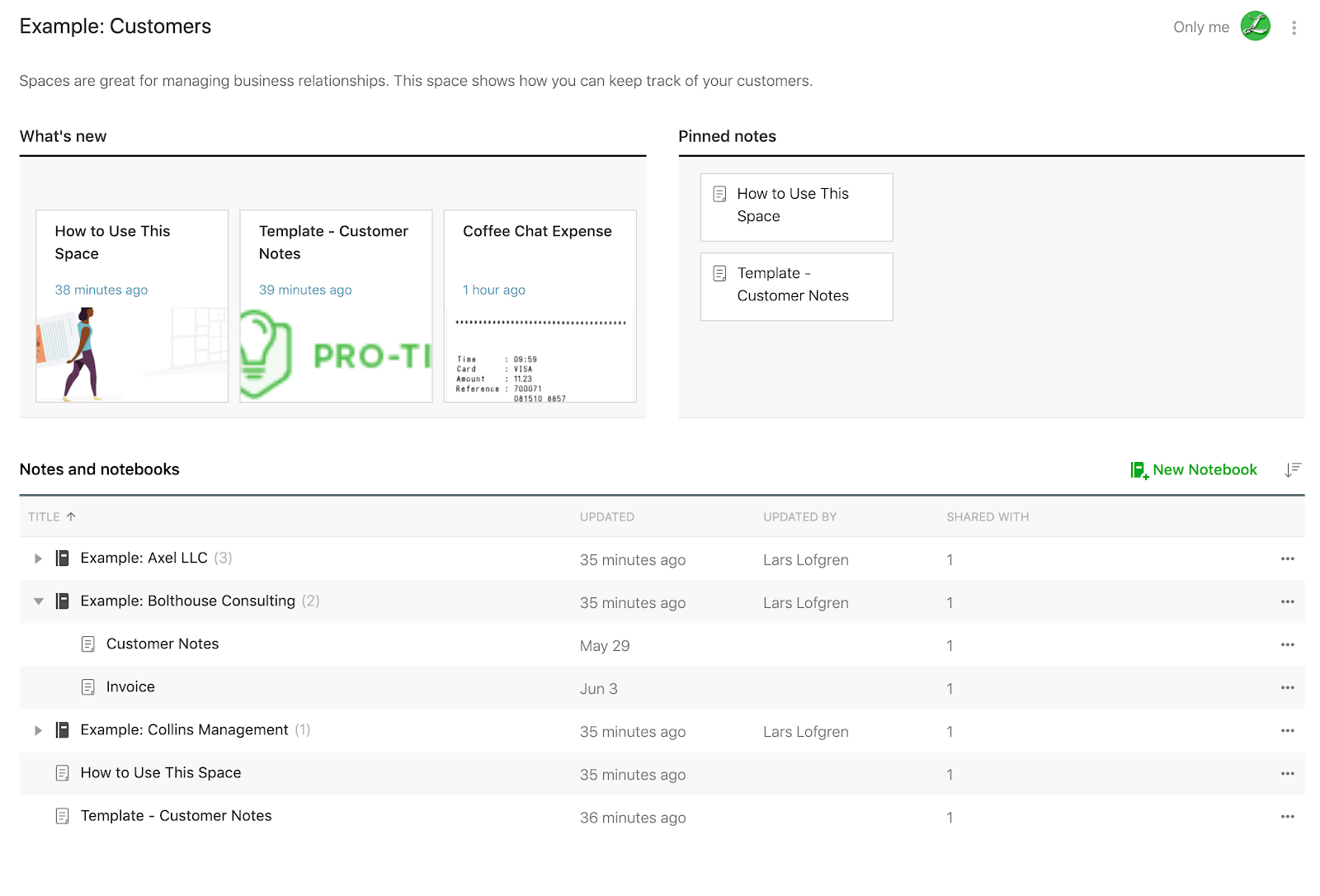
Task: Click the Coffee Chat Expense card title
Action: point(537,231)
